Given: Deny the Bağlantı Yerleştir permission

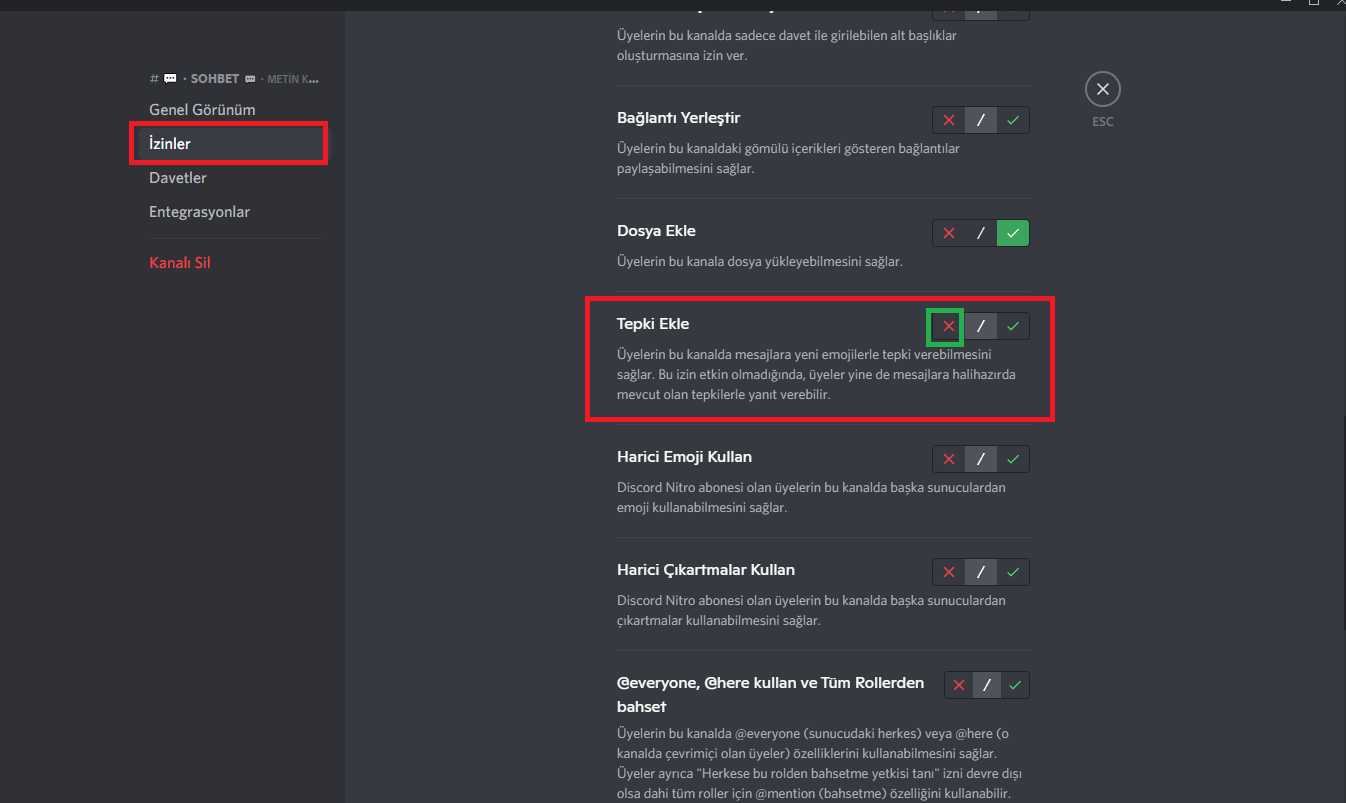Looking at the screenshot, I should tap(949, 120).
